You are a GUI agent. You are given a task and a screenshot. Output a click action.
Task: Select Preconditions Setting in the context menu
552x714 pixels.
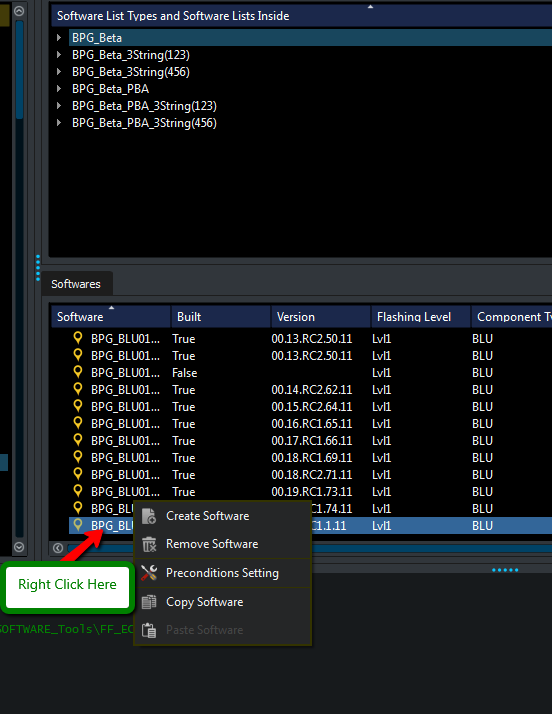pyautogui.click(x=222, y=573)
